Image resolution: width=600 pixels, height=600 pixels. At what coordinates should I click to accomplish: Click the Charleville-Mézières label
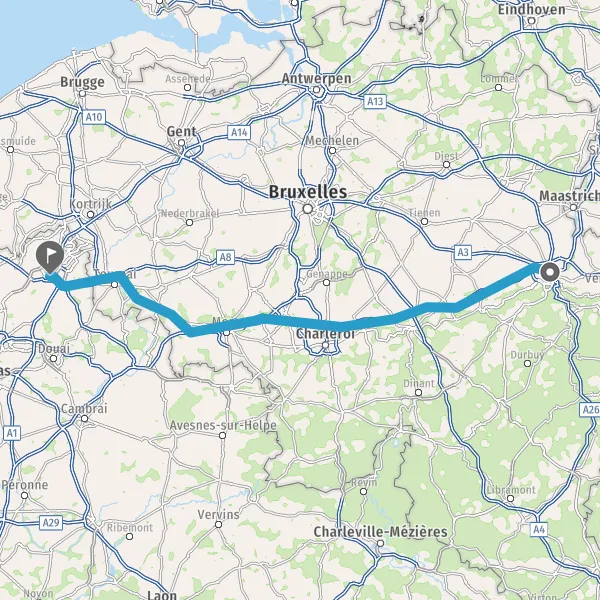click(380, 532)
